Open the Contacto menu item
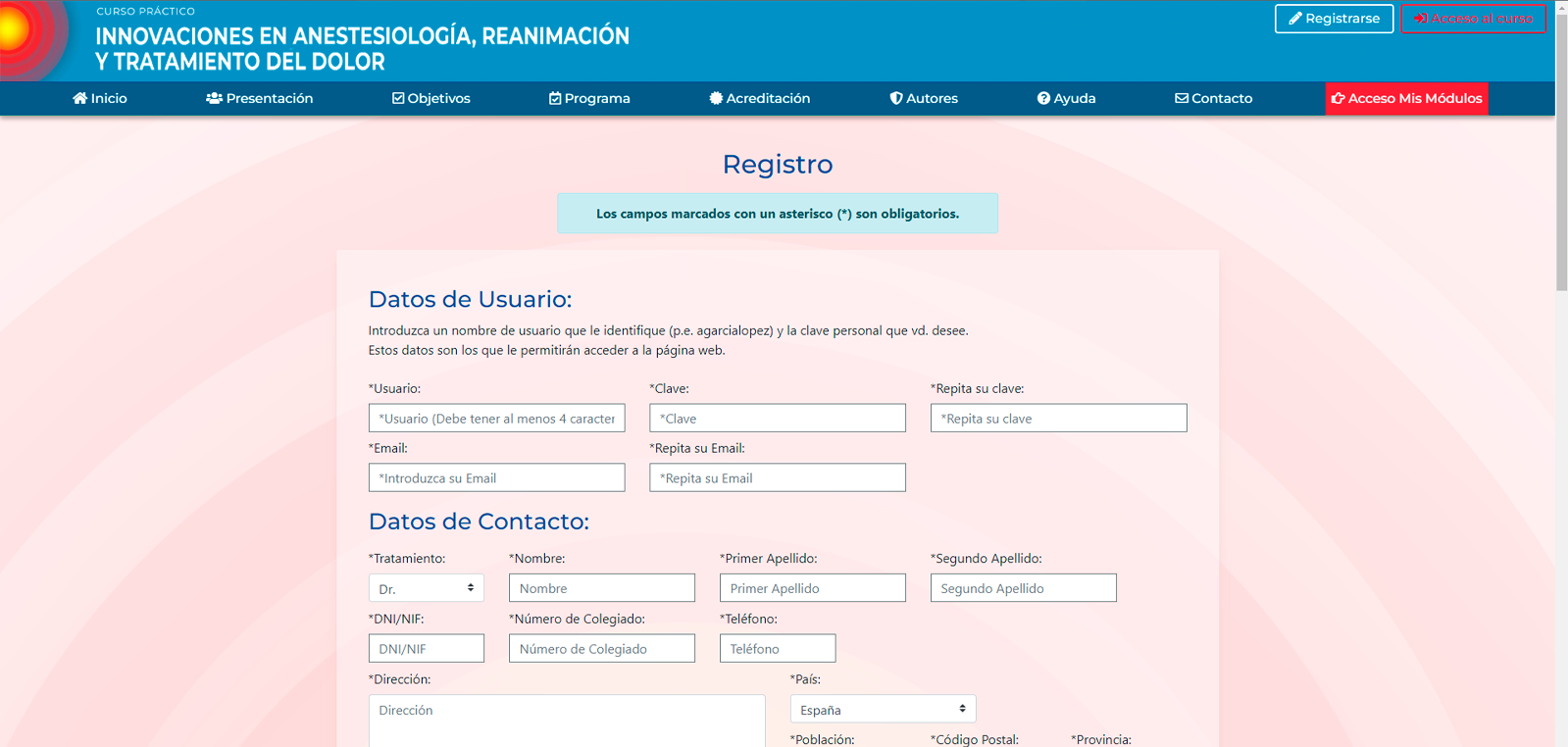This screenshot has width=1568, height=747. tap(1214, 98)
